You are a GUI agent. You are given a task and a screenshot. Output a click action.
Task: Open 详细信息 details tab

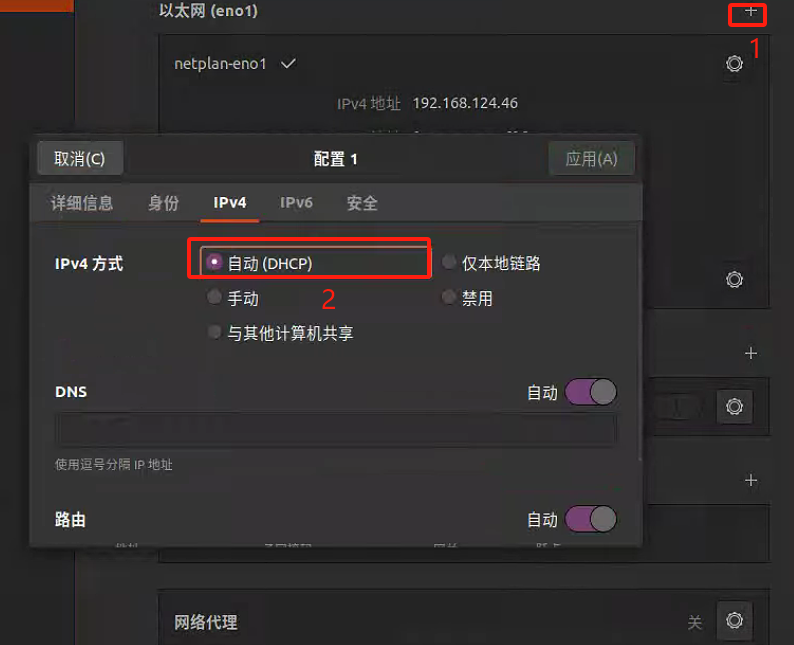82,203
